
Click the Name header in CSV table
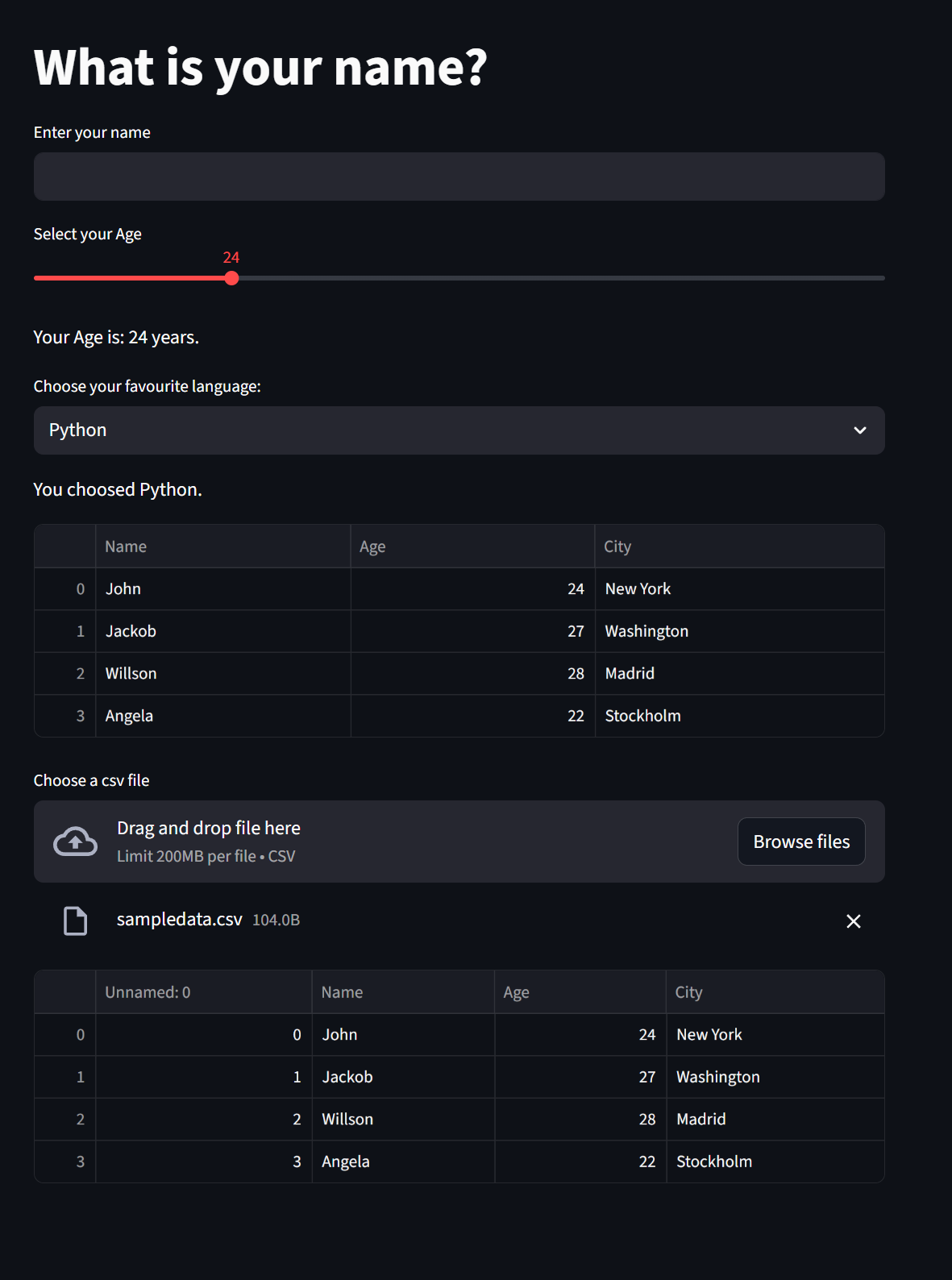(402, 992)
